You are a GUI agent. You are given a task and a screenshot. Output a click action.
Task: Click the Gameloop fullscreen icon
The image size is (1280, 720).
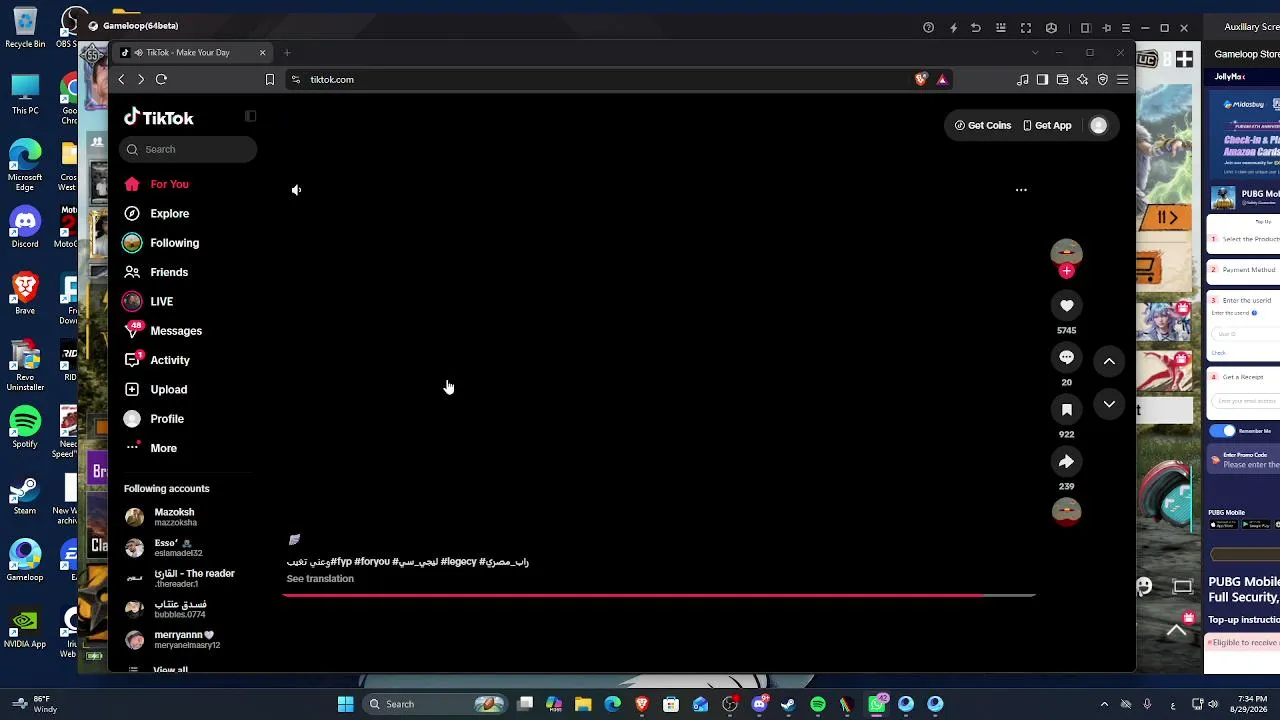coord(1025,27)
